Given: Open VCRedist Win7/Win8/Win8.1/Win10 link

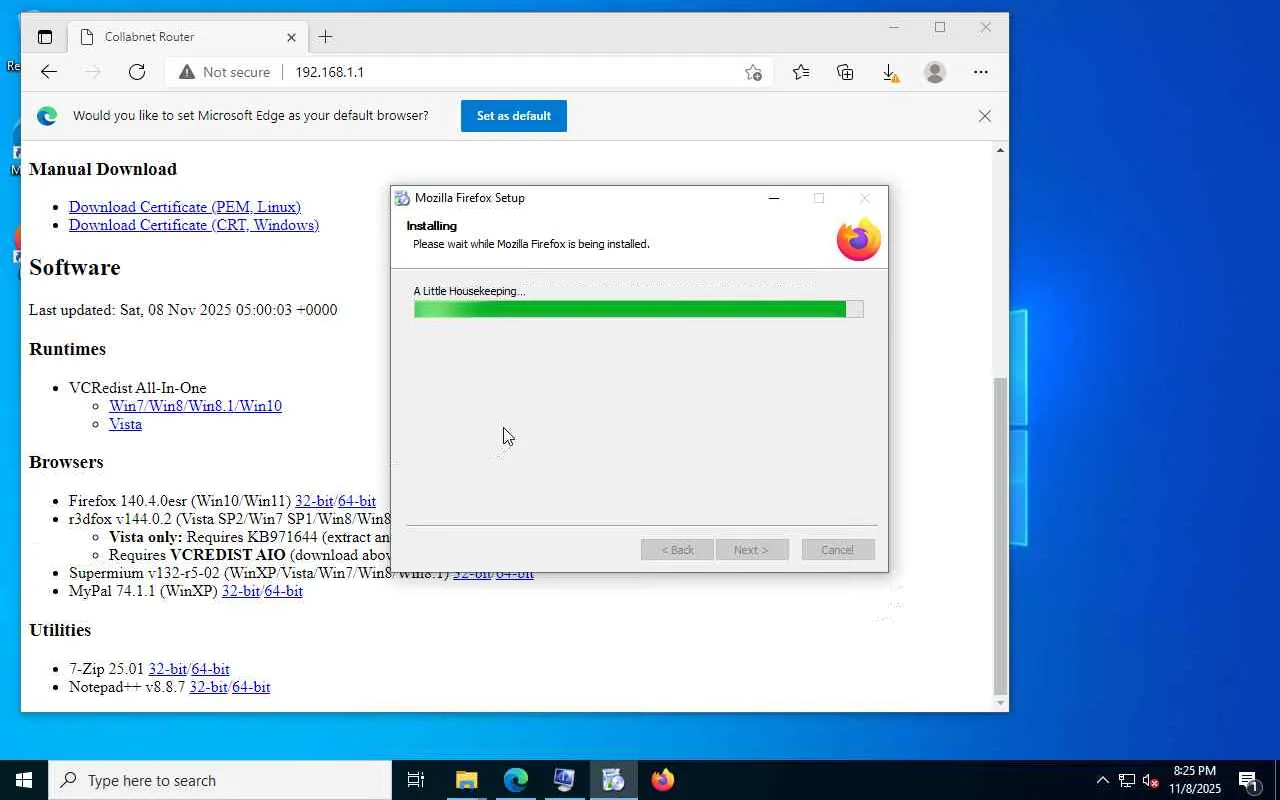Looking at the screenshot, I should [195, 406].
